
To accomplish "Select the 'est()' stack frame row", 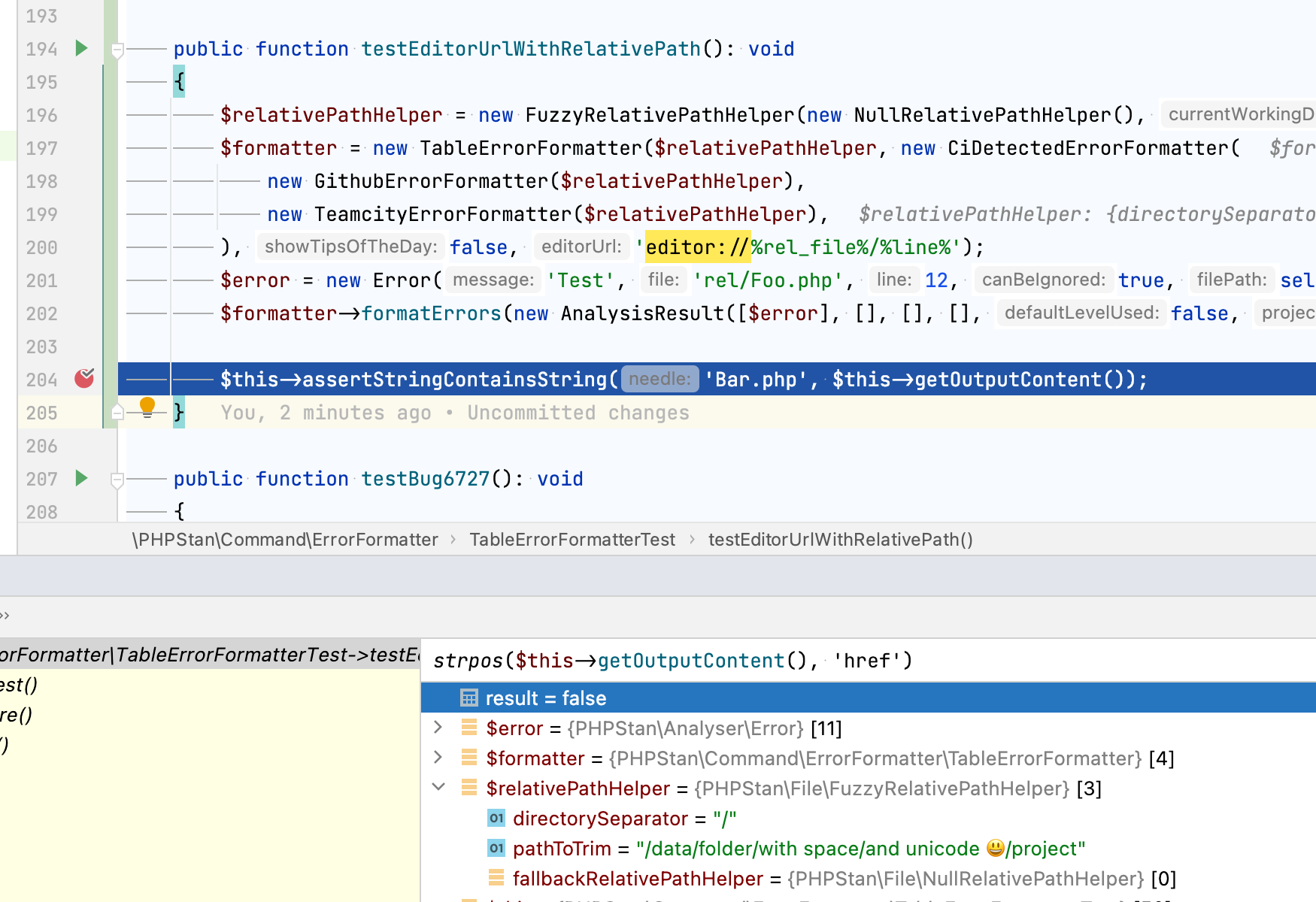I will tap(210, 685).
